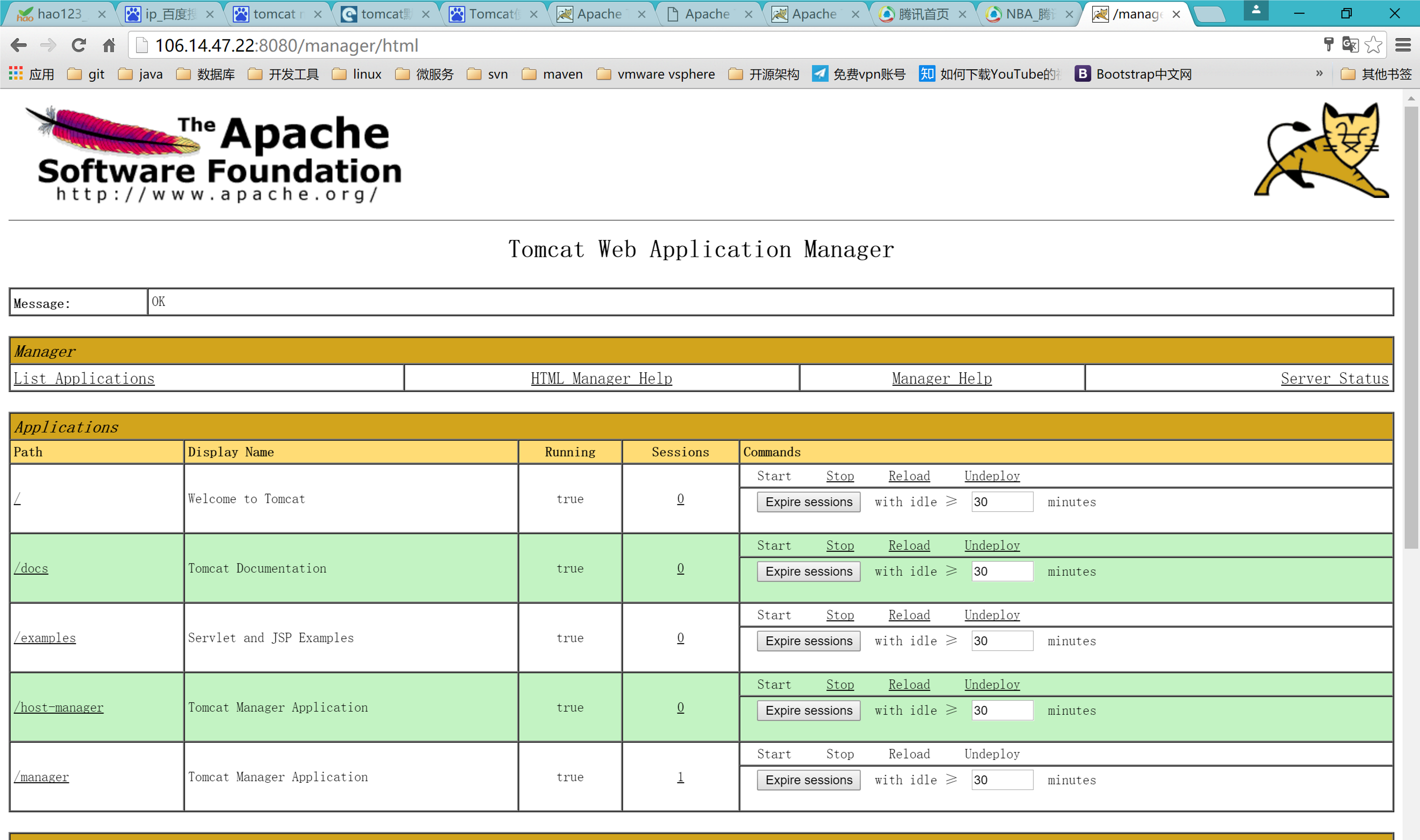Image resolution: width=1420 pixels, height=840 pixels.
Task: Open the 开发工具 bookmark folder
Action: click(x=284, y=74)
